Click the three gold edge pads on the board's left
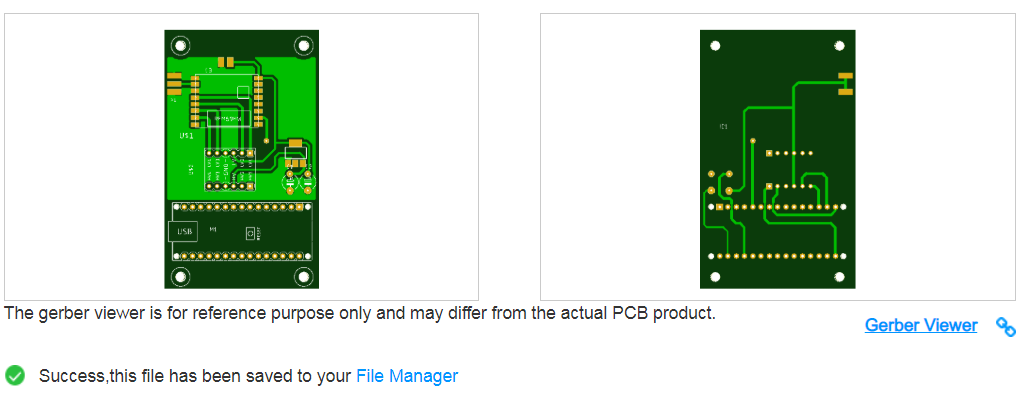The height and width of the screenshot is (394, 1032). [173, 85]
